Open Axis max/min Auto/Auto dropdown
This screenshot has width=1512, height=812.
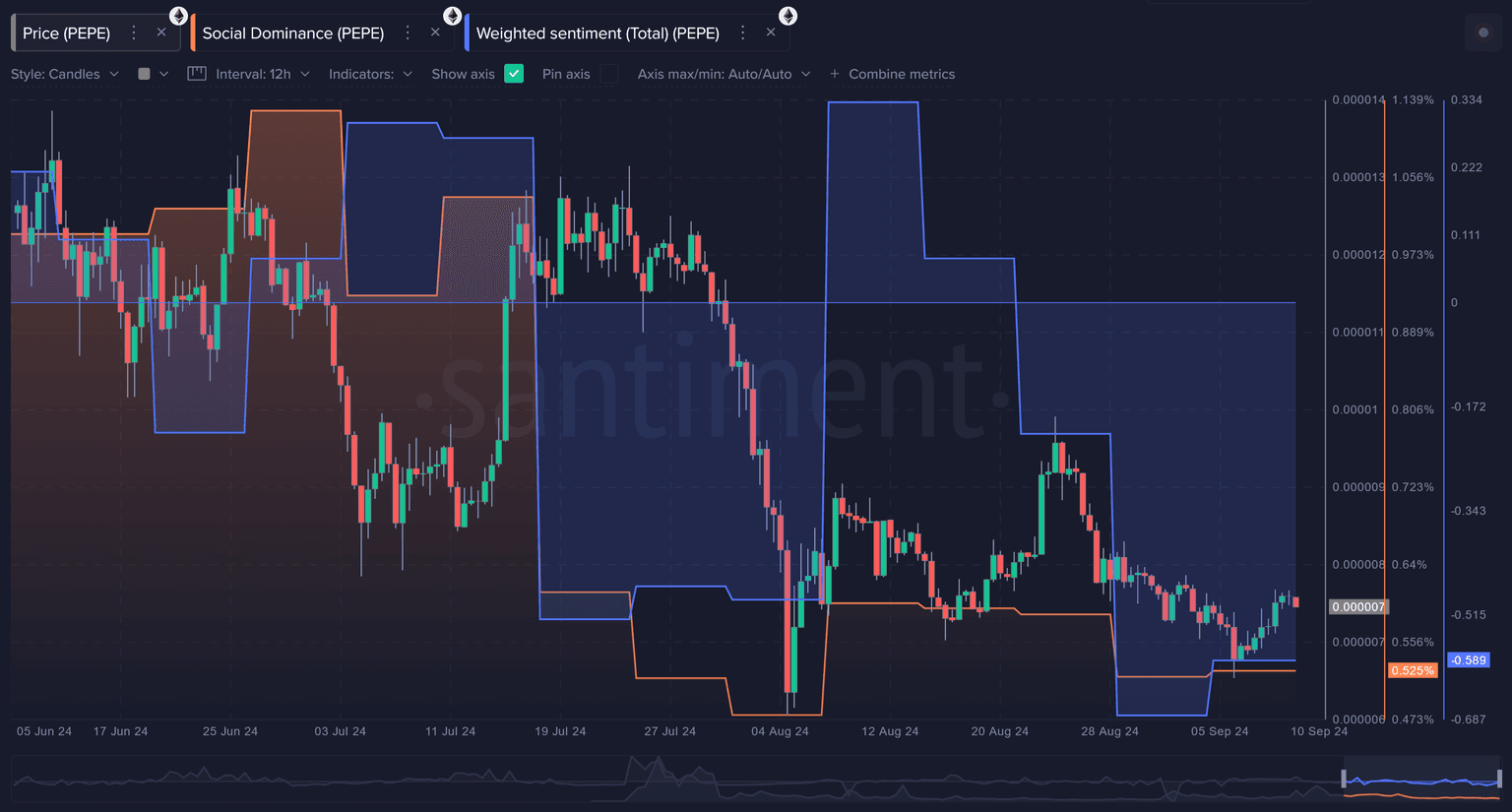(724, 74)
